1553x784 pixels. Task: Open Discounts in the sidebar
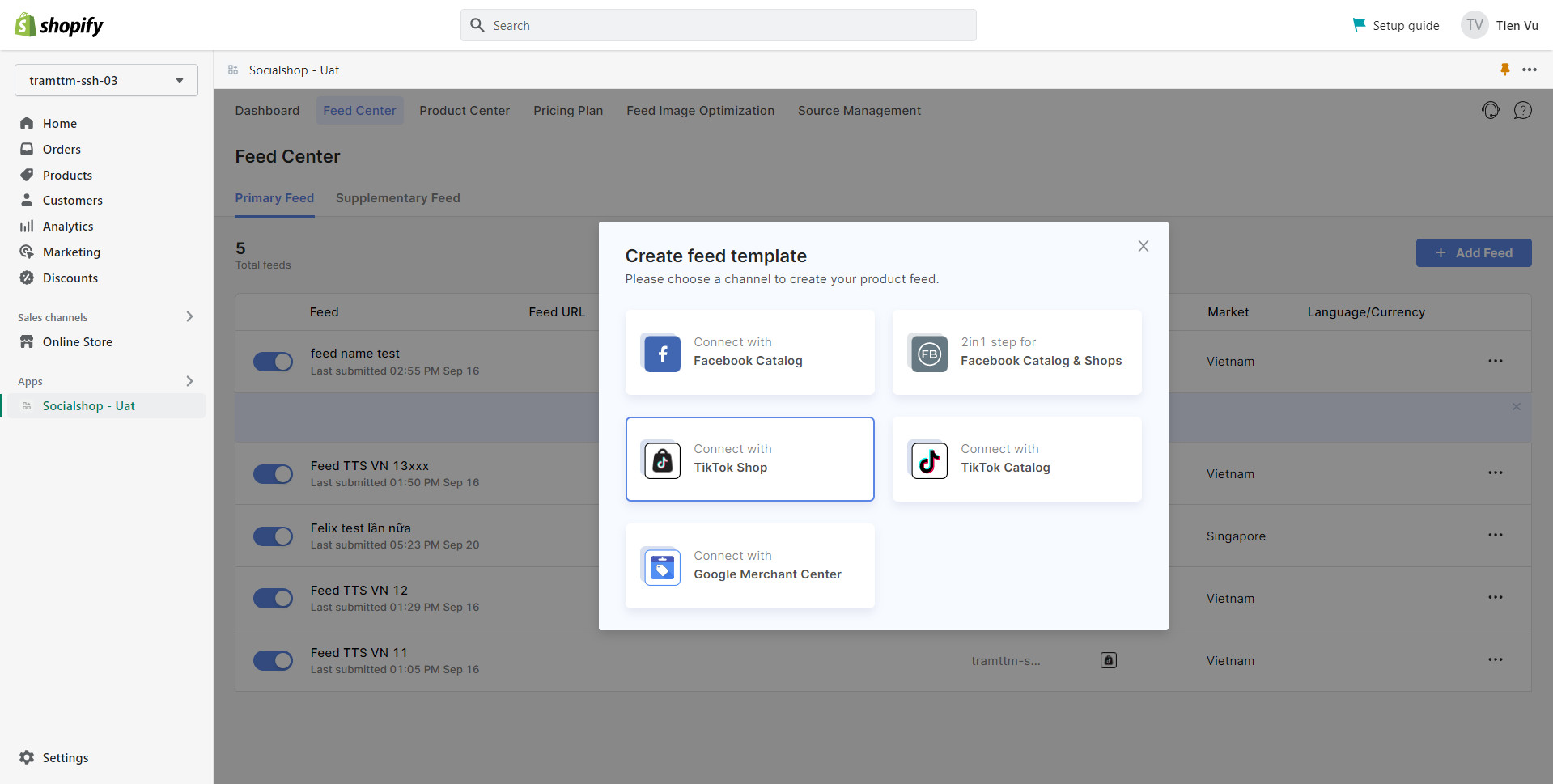point(70,278)
